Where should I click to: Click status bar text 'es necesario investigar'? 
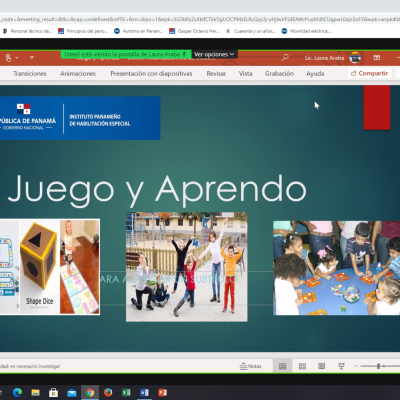(35, 366)
